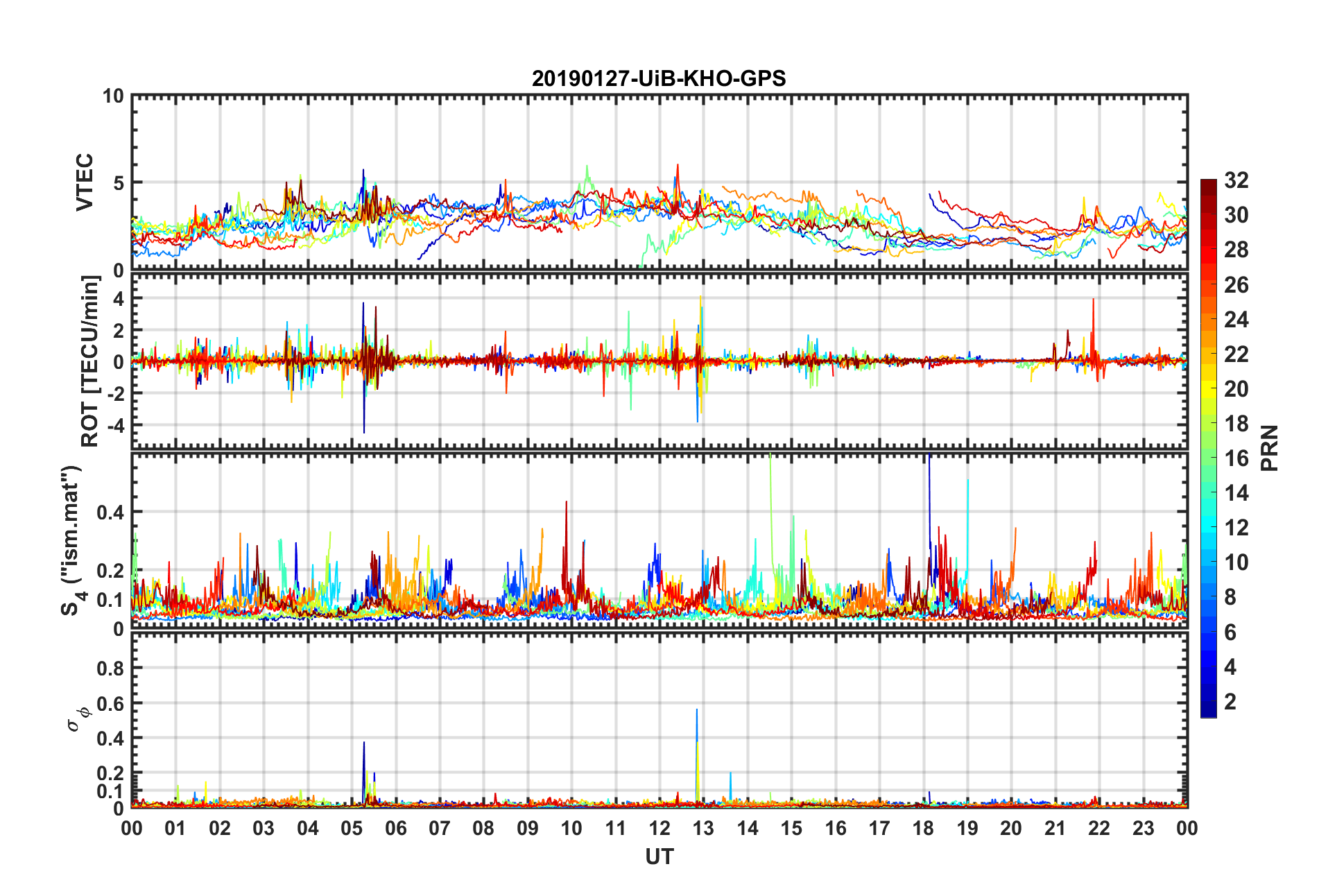Click colorbar tick label 26
The image size is (1319, 896).
[1236, 284]
